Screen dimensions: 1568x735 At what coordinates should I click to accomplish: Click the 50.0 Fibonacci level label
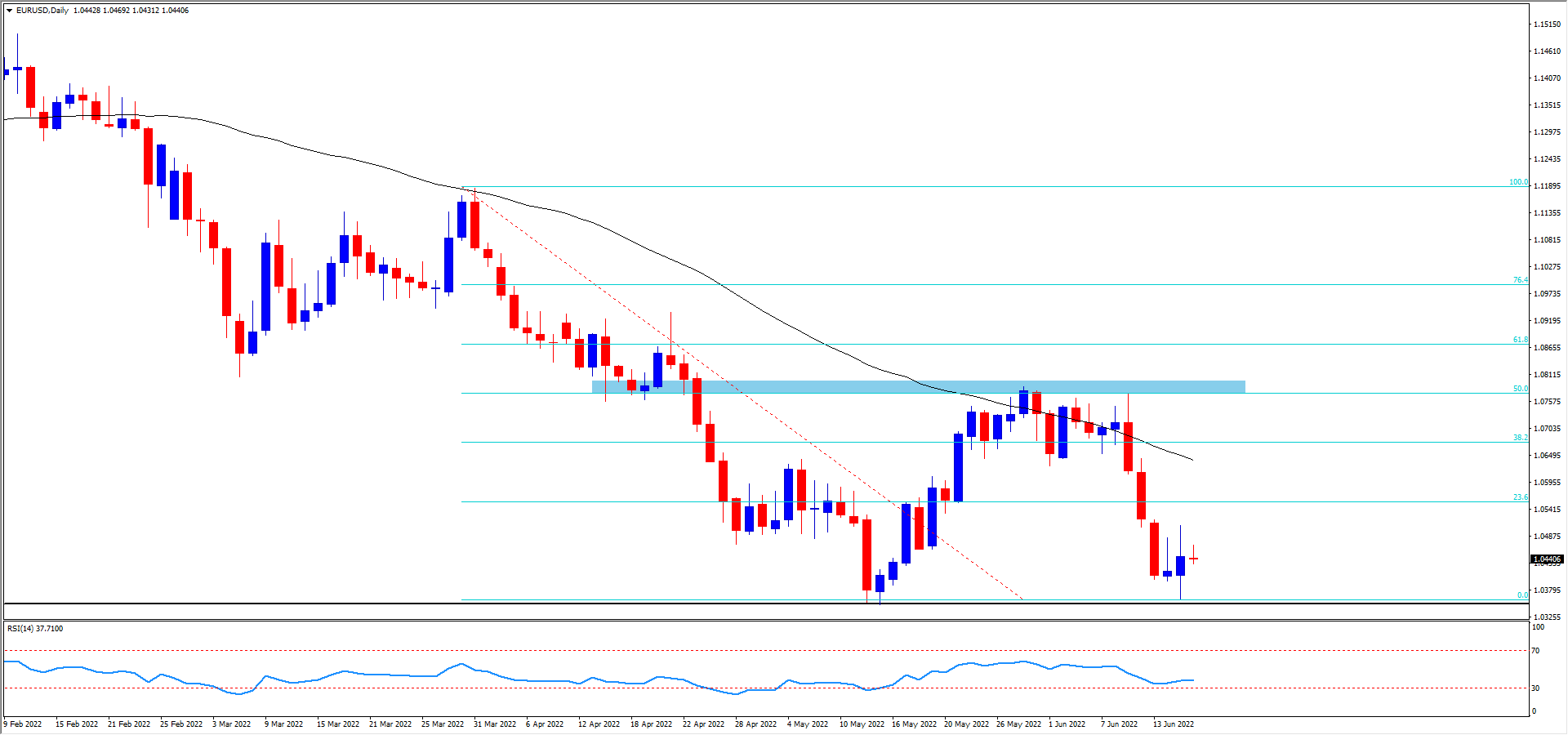tap(1520, 389)
